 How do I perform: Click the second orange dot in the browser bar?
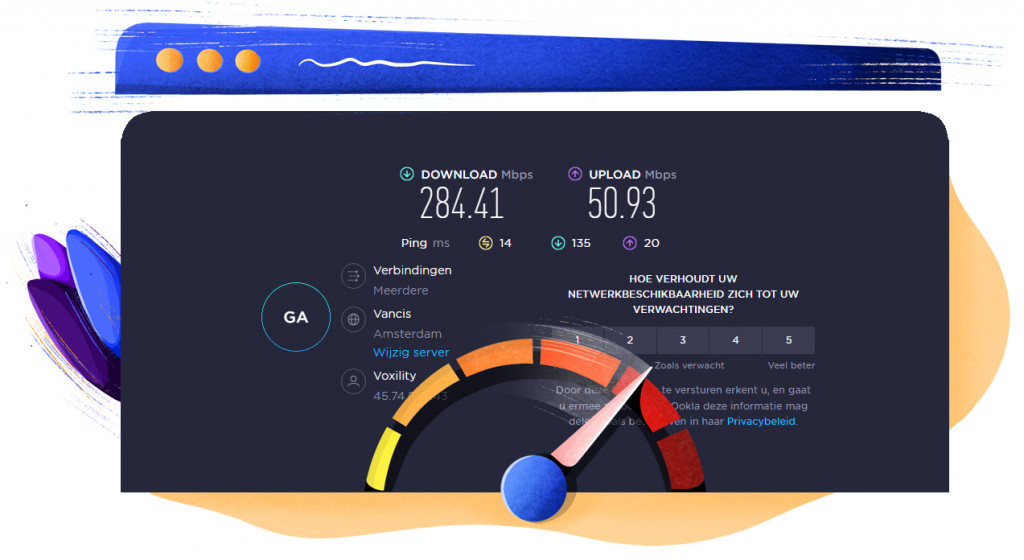click(210, 61)
